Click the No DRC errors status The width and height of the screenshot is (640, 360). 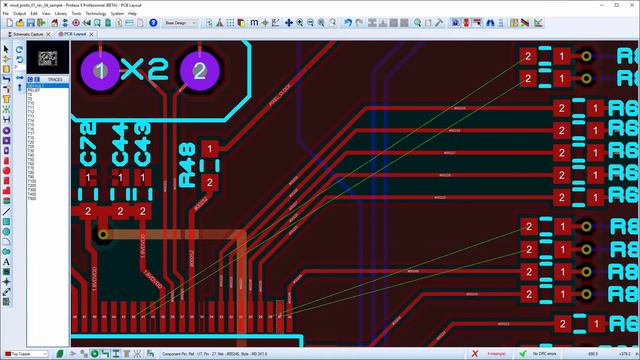point(544,354)
